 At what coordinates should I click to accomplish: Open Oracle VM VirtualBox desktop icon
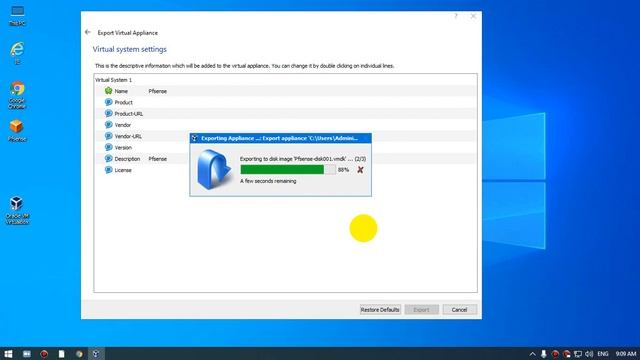(17, 211)
